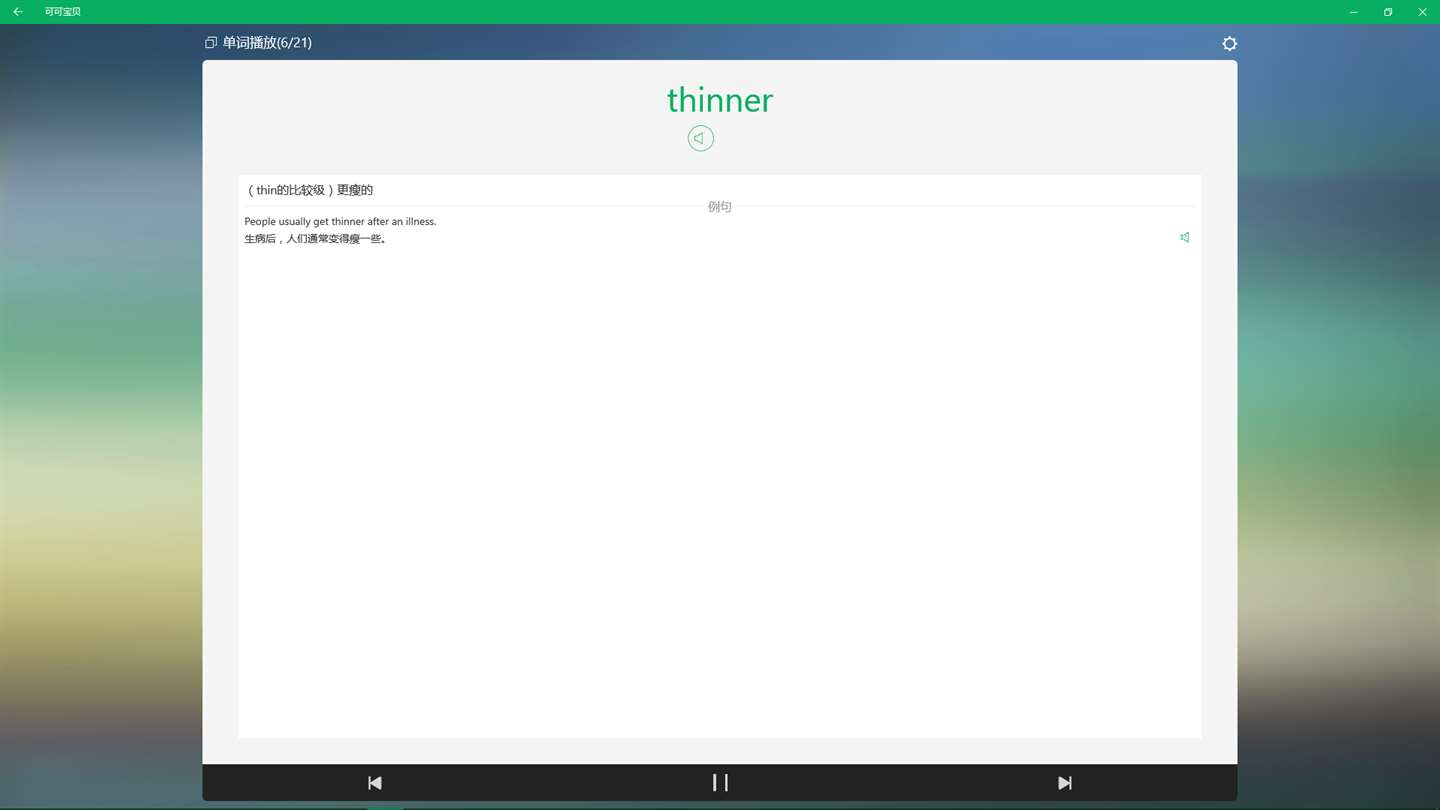Click the sentence People usually get thinner
Screen dimensions: 1440x810
click(x=340, y=221)
